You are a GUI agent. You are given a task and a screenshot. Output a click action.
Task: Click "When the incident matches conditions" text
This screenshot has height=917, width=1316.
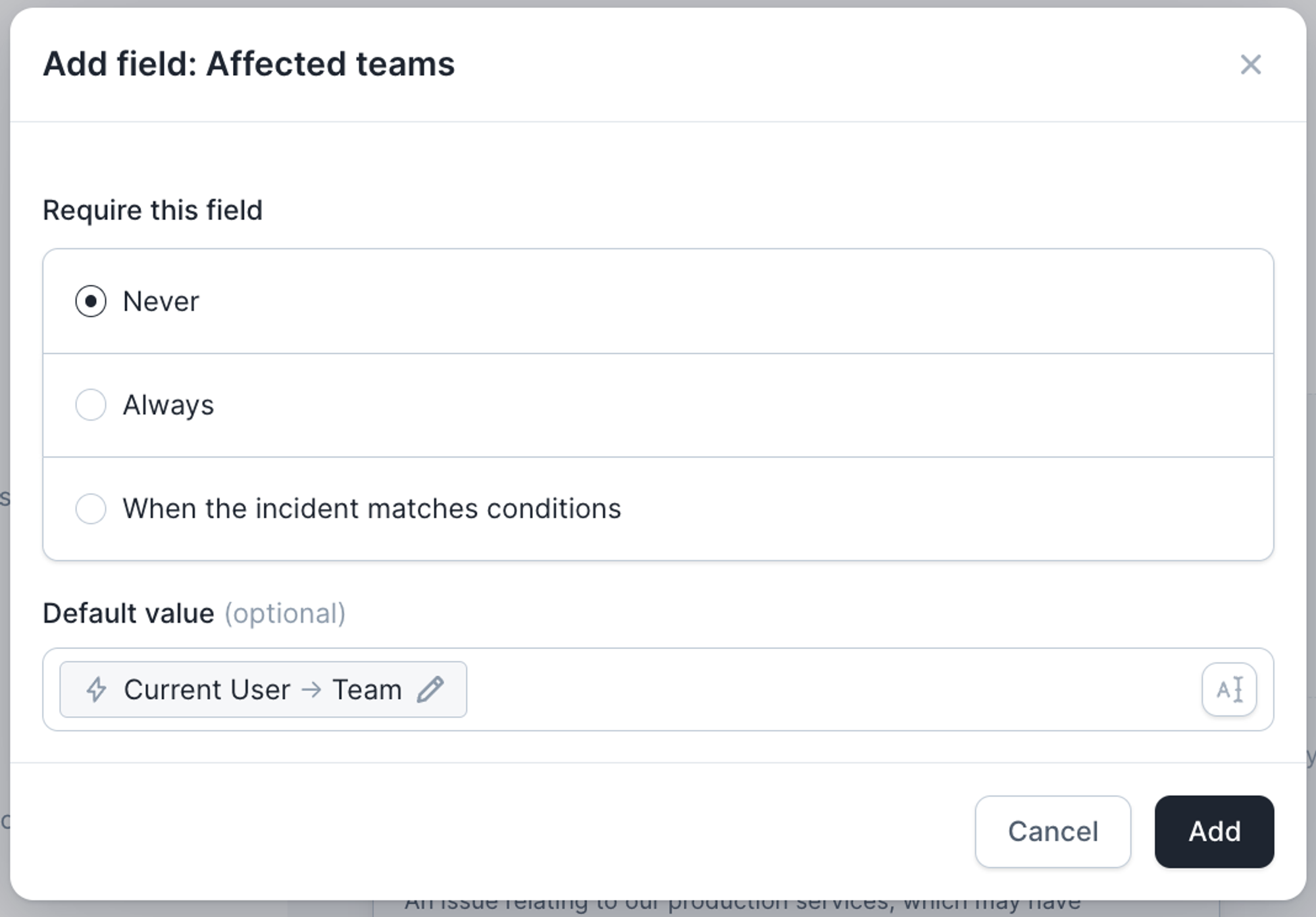[372, 509]
